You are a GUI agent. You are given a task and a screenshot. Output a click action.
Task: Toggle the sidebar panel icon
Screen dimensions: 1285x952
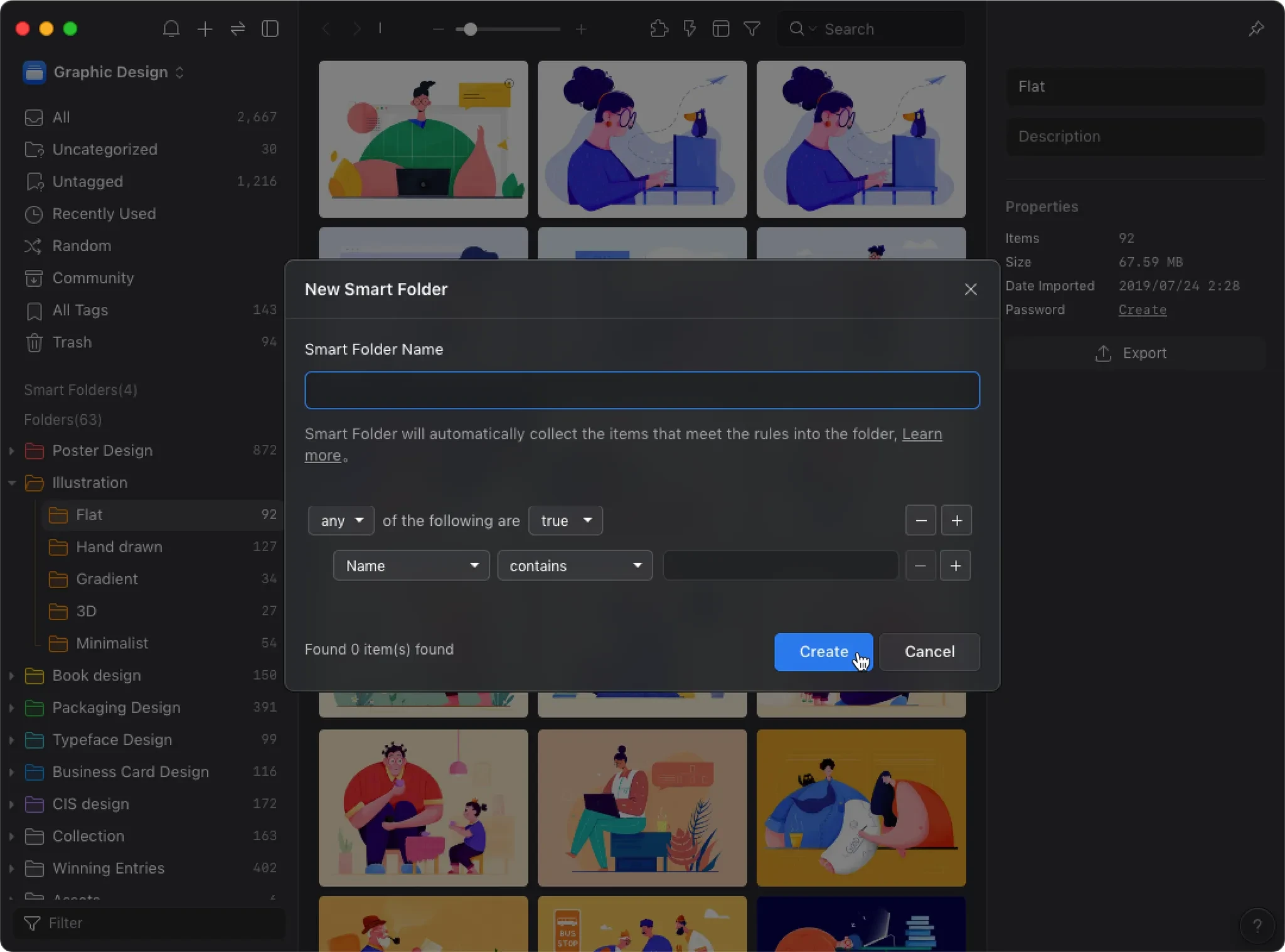pos(270,29)
